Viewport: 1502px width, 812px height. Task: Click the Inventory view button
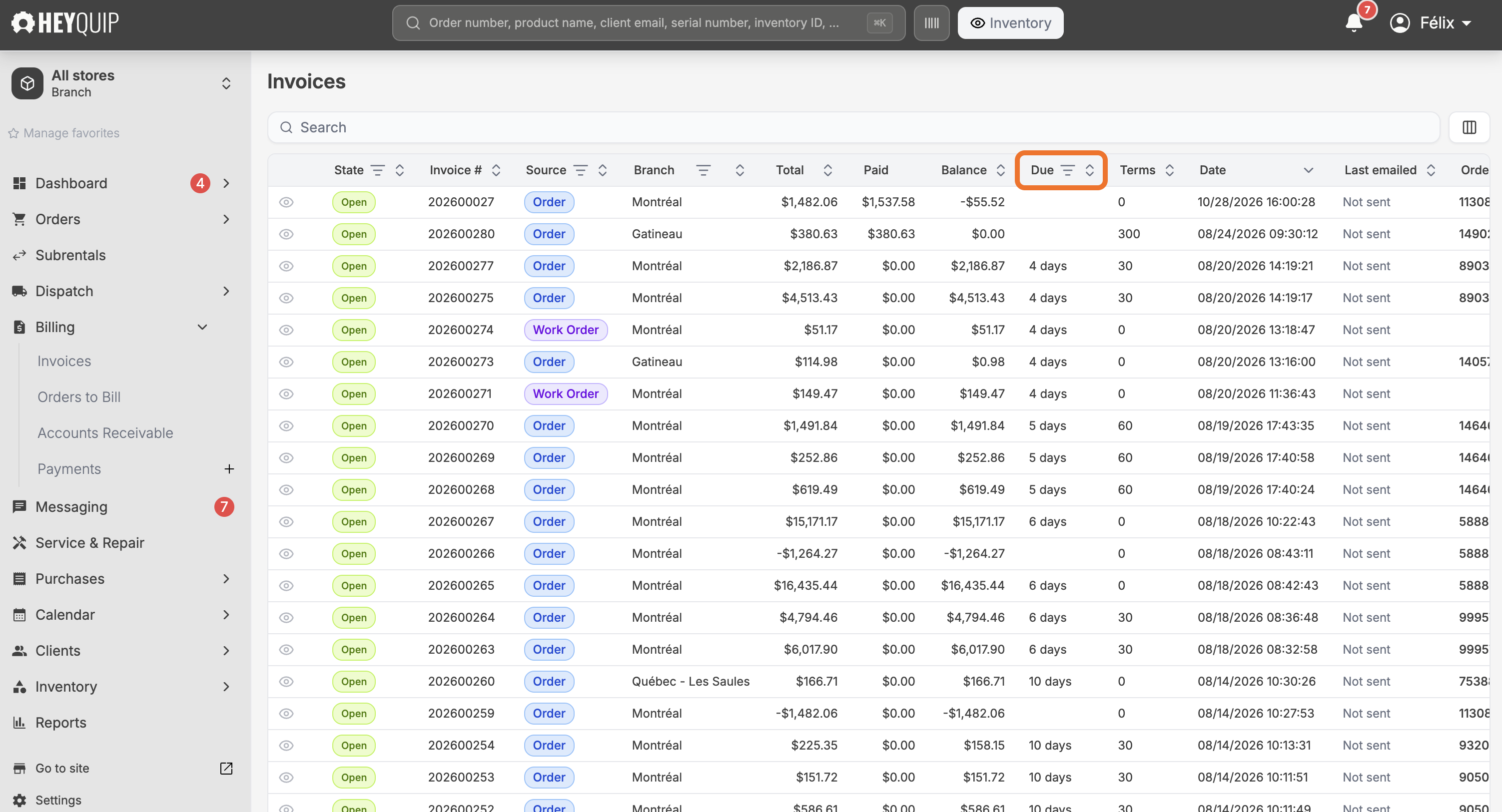point(1010,23)
